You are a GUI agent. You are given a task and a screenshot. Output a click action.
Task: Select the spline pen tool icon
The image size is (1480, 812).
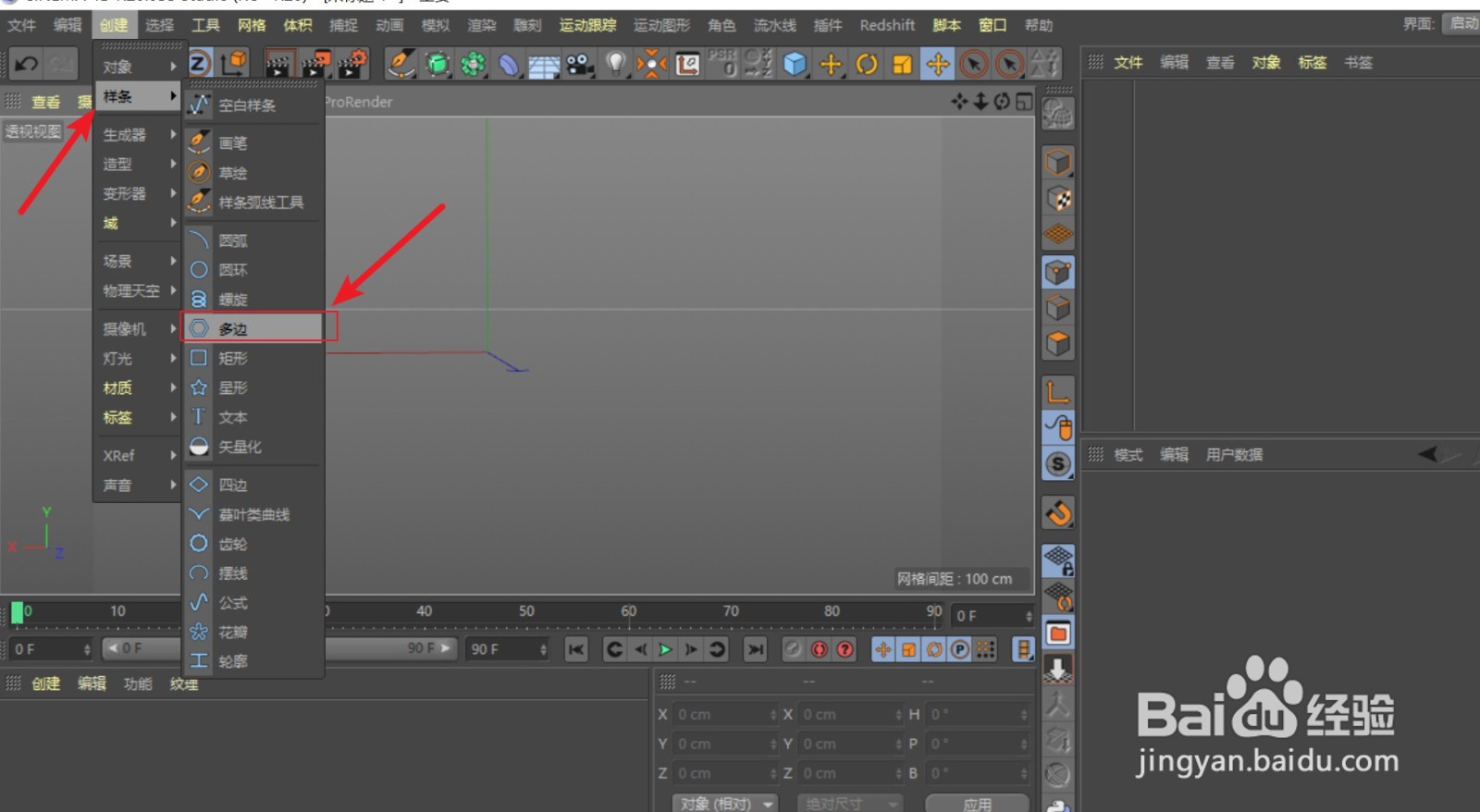(401, 63)
